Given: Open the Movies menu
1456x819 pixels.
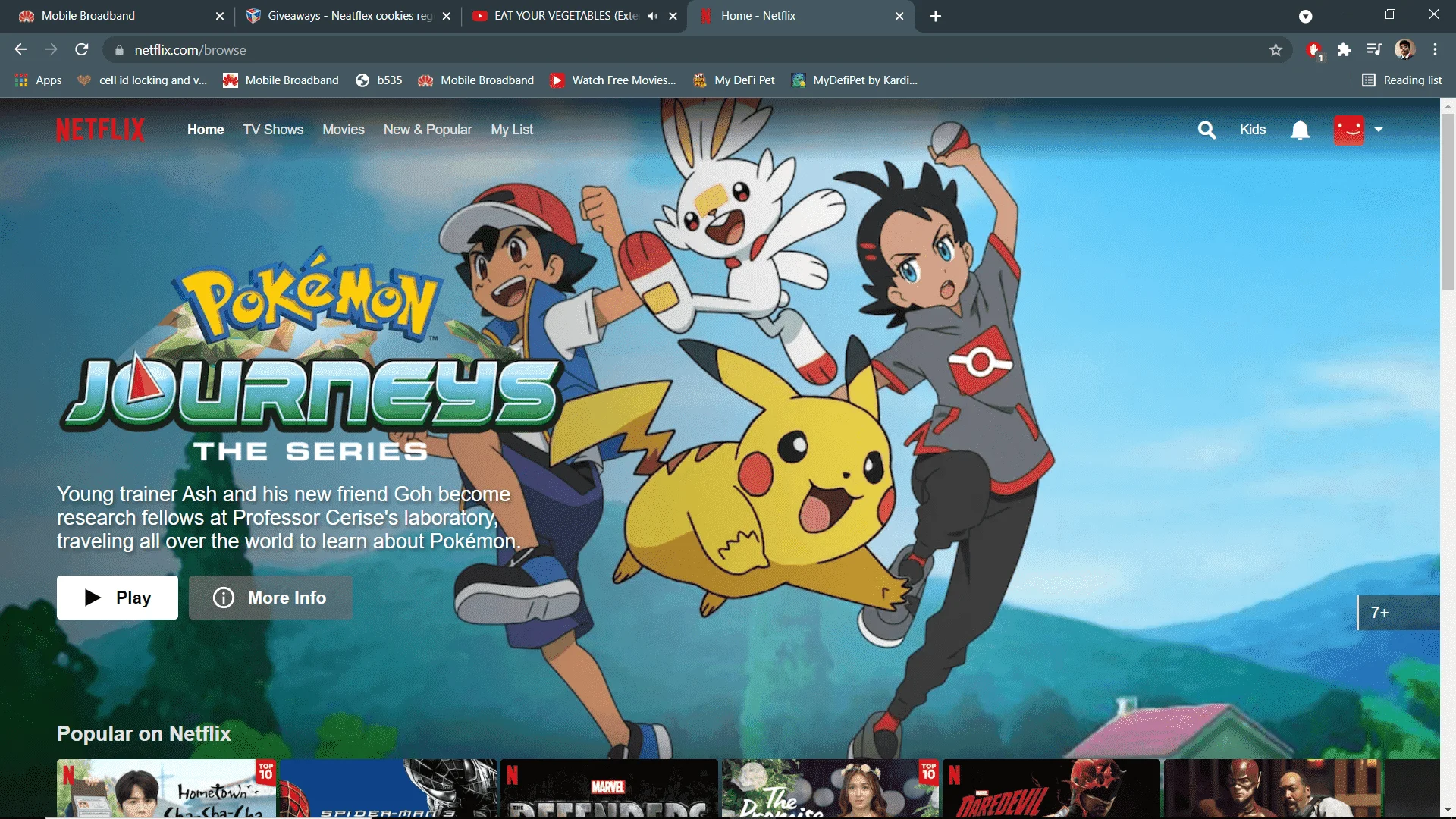Looking at the screenshot, I should click(x=344, y=130).
